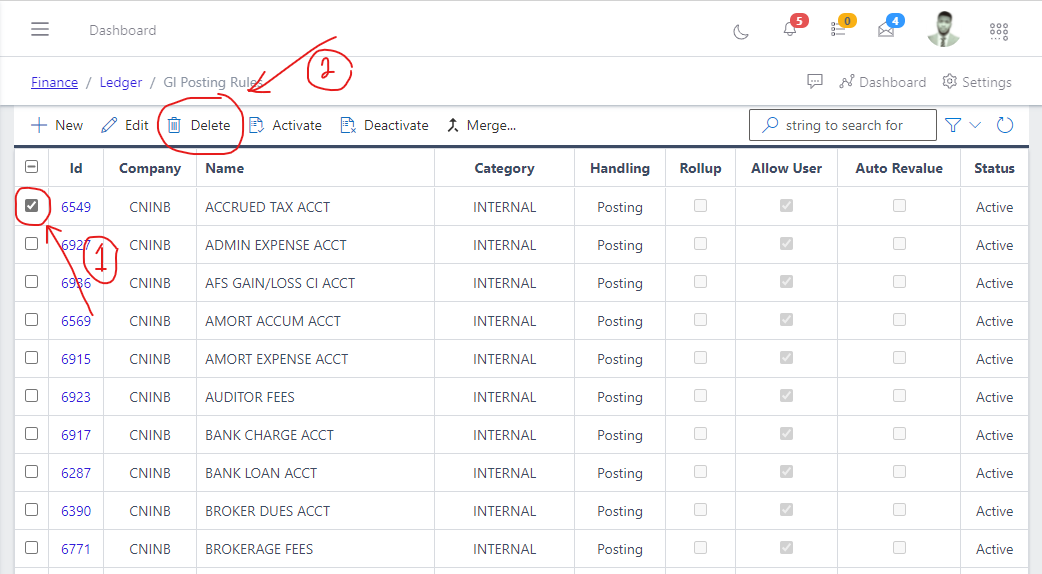Toggle dark mode moon icon
The height and width of the screenshot is (574, 1042).
pyautogui.click(x=741, y=31)
